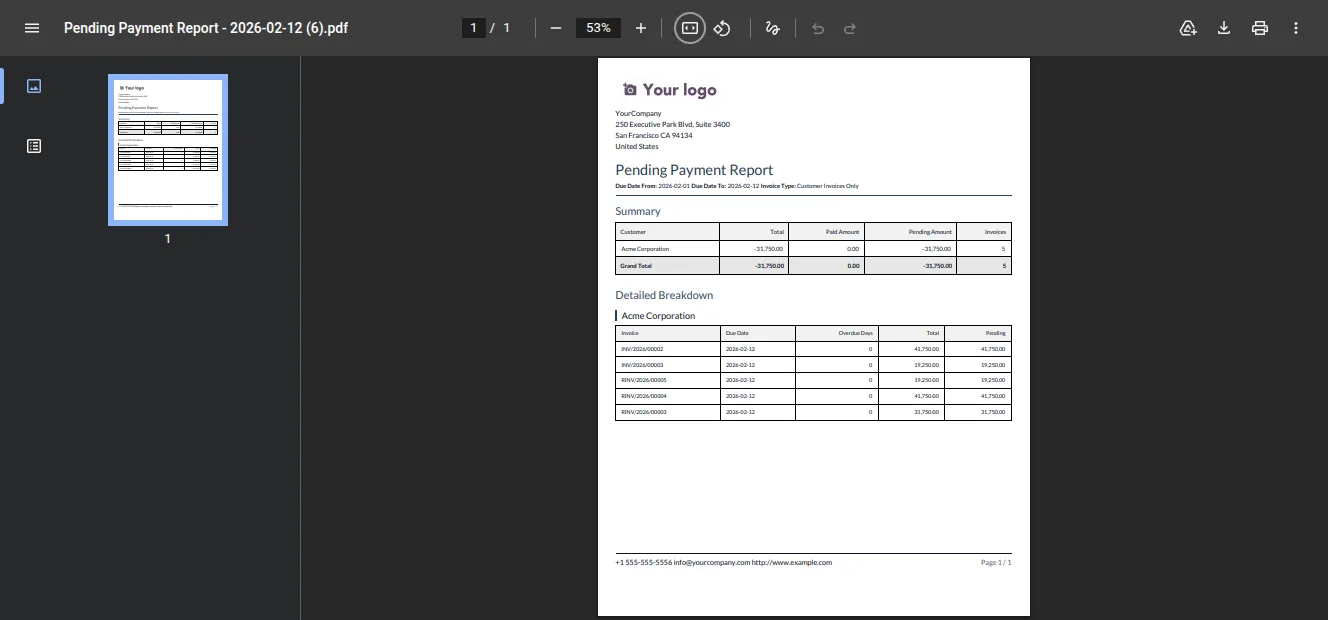Click invoice RINV/2026/00005 cell
This screenshot has height=620, width=1328.
pos(668,380)
